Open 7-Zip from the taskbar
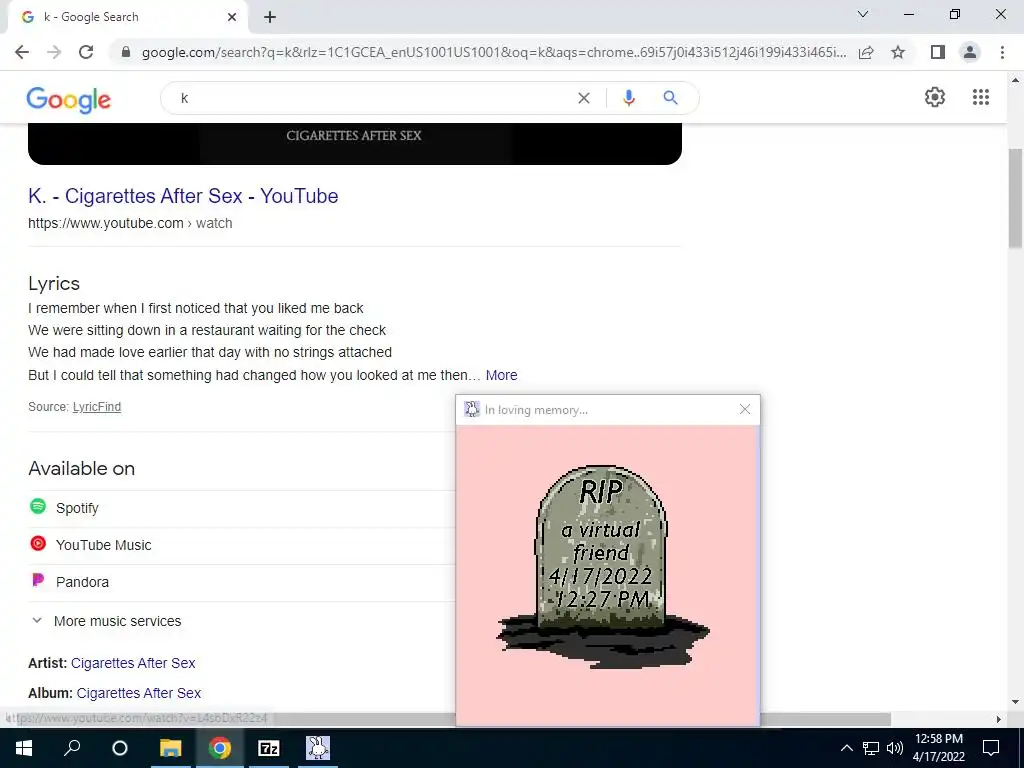 pyautogui.click(x=269, y=748)
